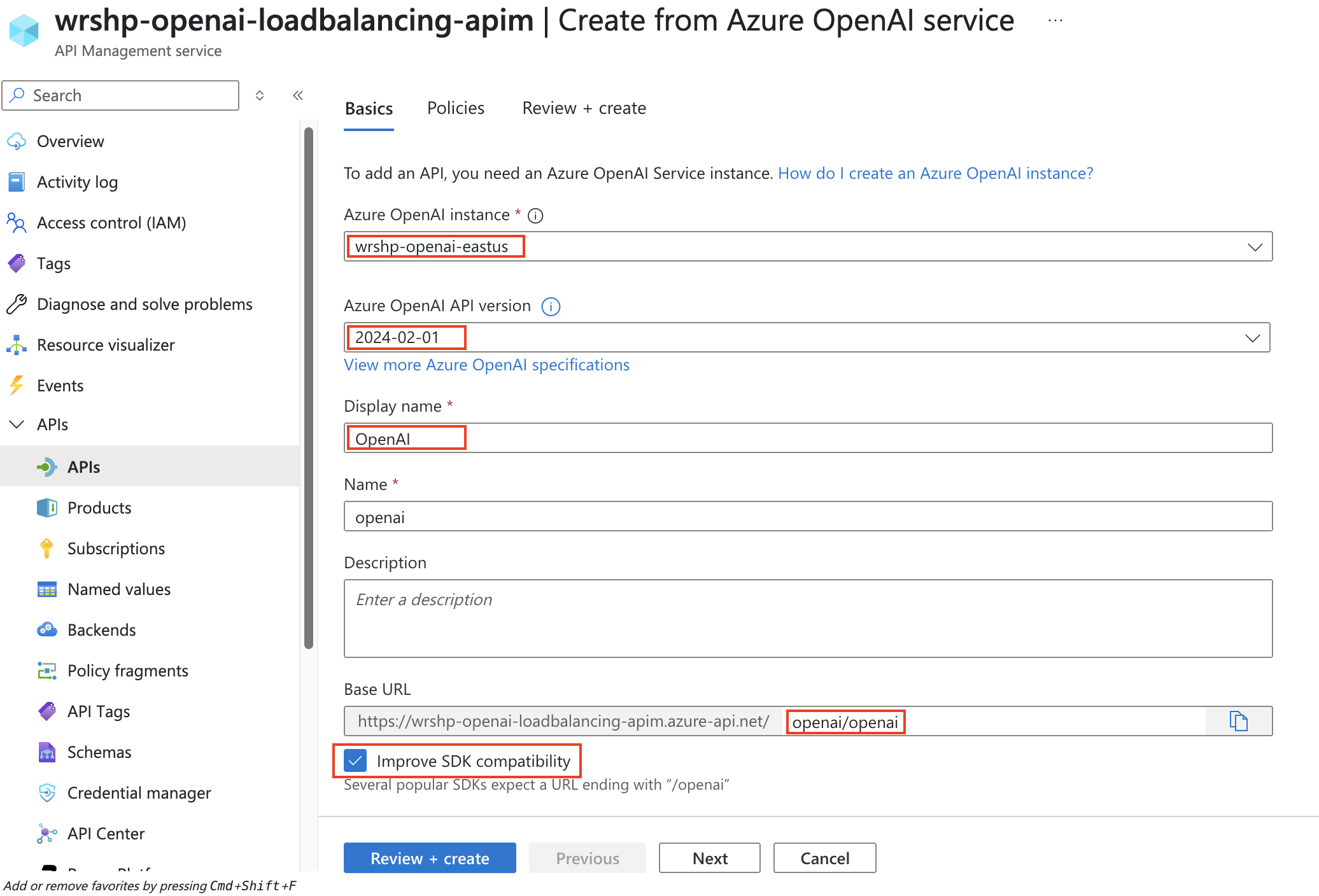Switch to the Basics tab
This screenshot has width=1319, height=896.
click(369, 108)
